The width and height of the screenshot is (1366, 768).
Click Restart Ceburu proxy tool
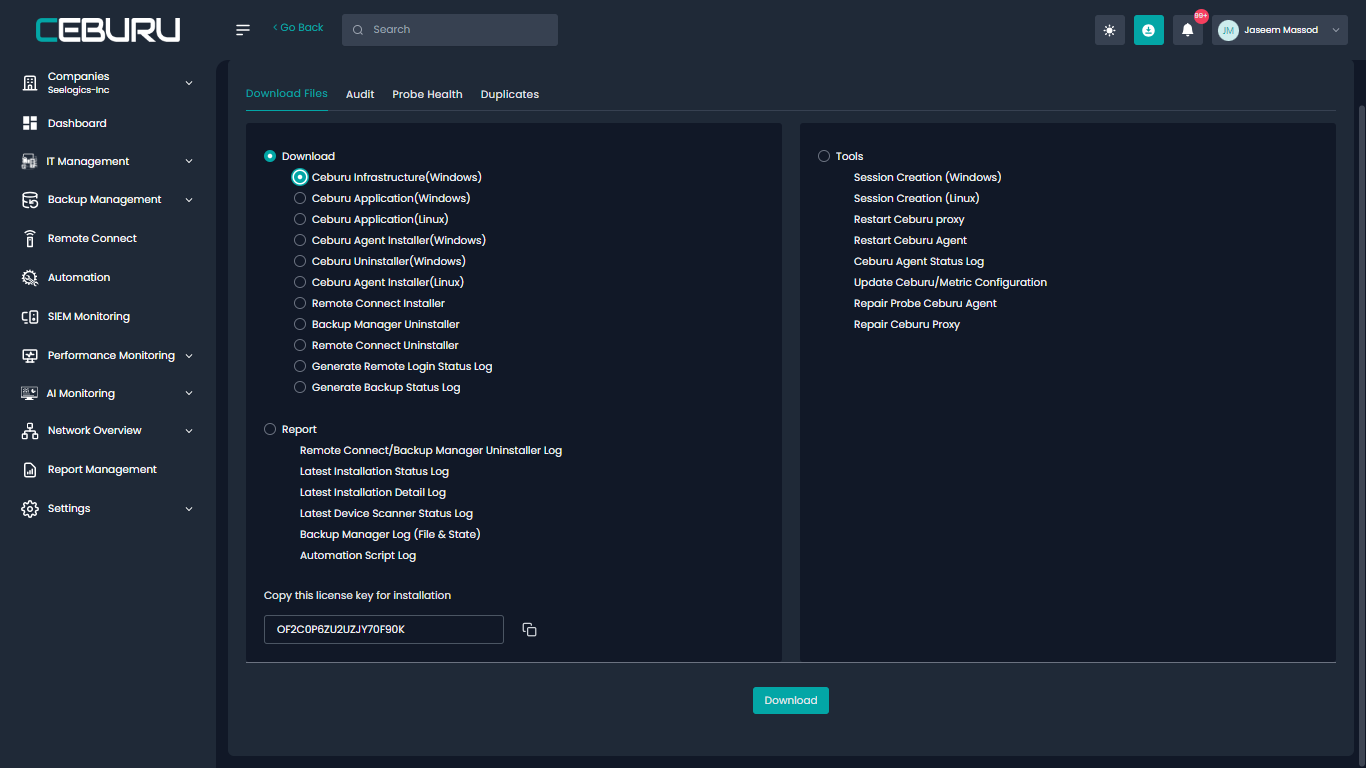click(909, 219)
